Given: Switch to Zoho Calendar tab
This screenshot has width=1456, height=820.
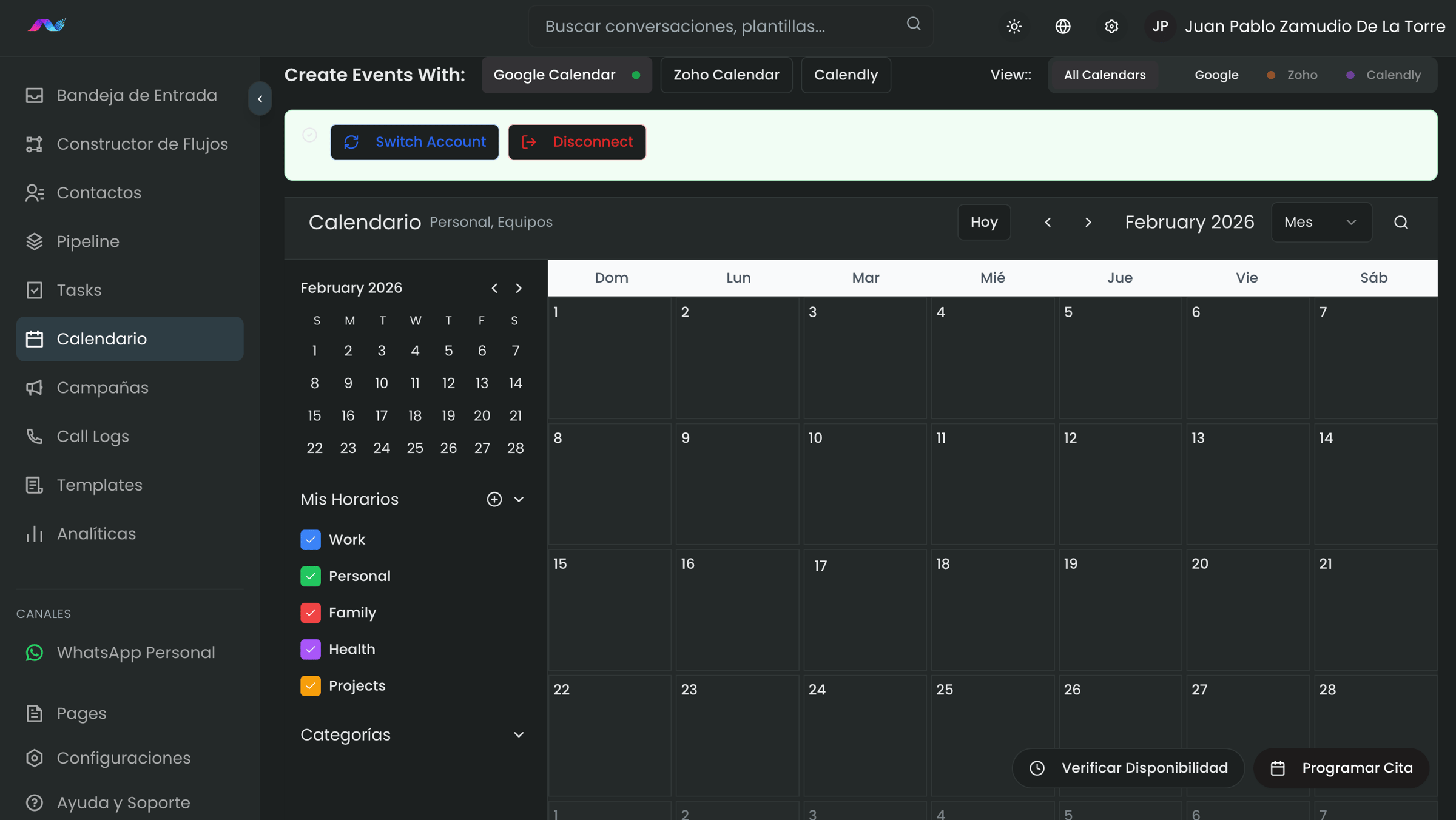Looking at the screenshot, I should (x=726, y=75).
